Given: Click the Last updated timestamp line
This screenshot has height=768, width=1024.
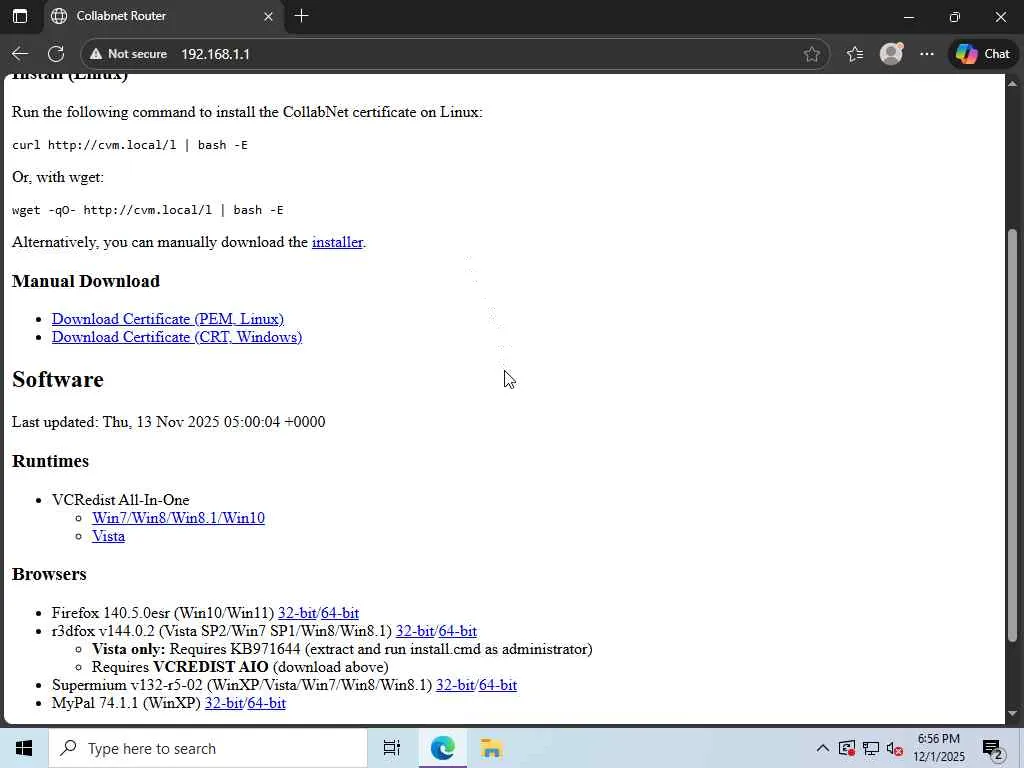Looking at the screenshot, I should 168,422.
